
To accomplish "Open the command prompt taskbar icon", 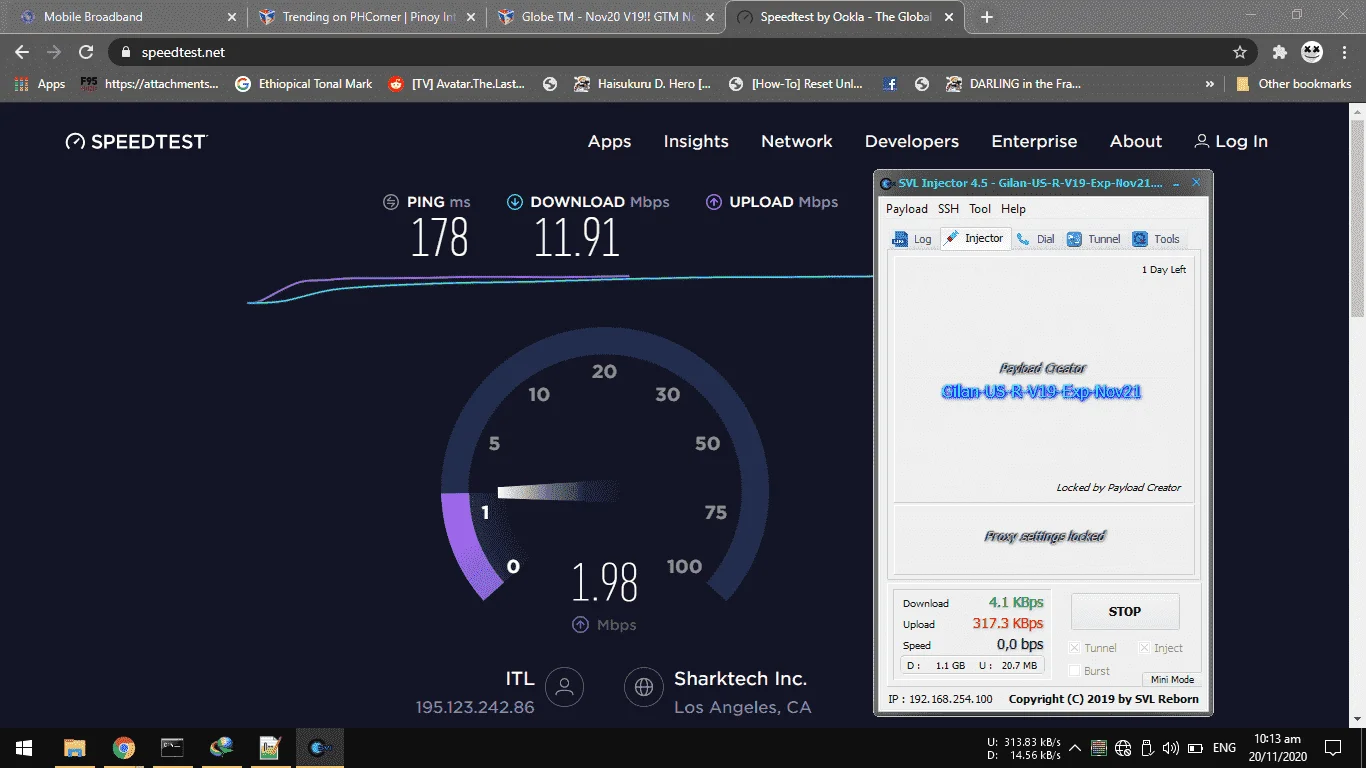I will coord(173,748).
